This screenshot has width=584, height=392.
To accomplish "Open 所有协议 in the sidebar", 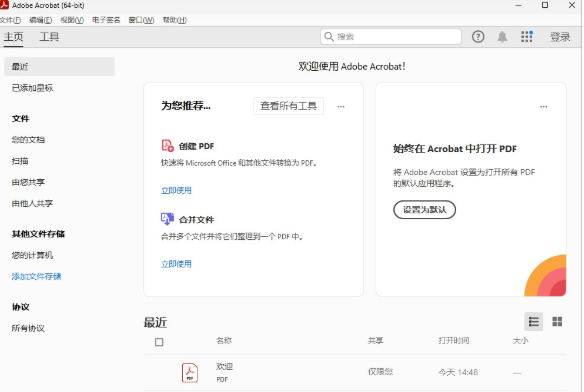I will 28,328.
